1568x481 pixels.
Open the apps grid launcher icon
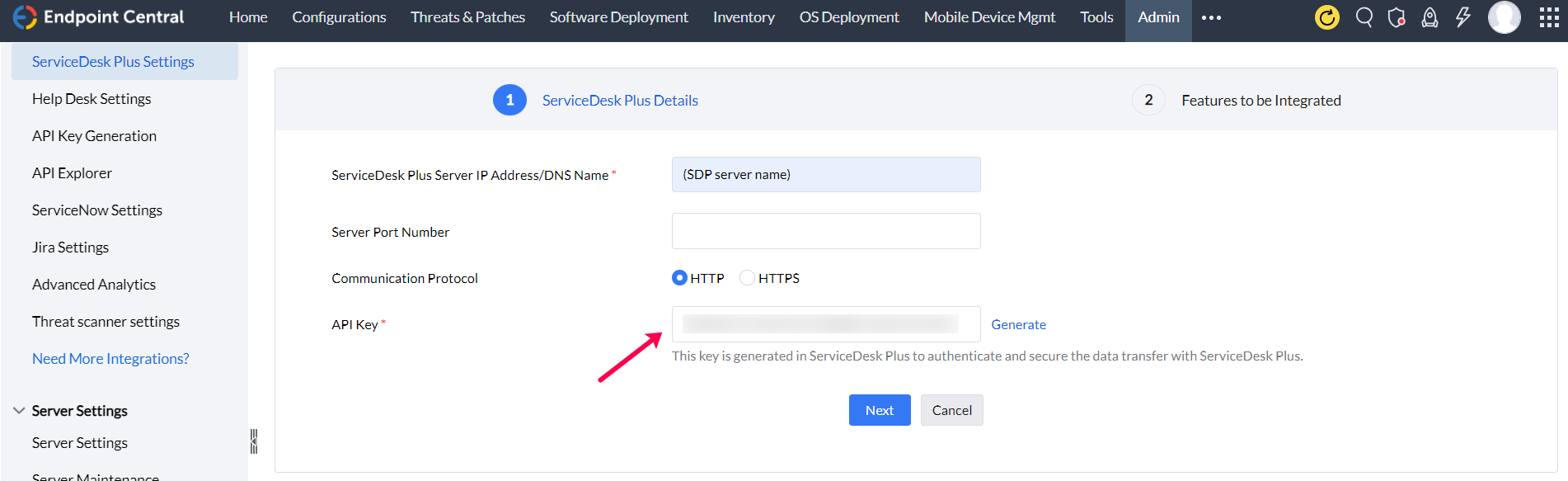(1549, 17)
